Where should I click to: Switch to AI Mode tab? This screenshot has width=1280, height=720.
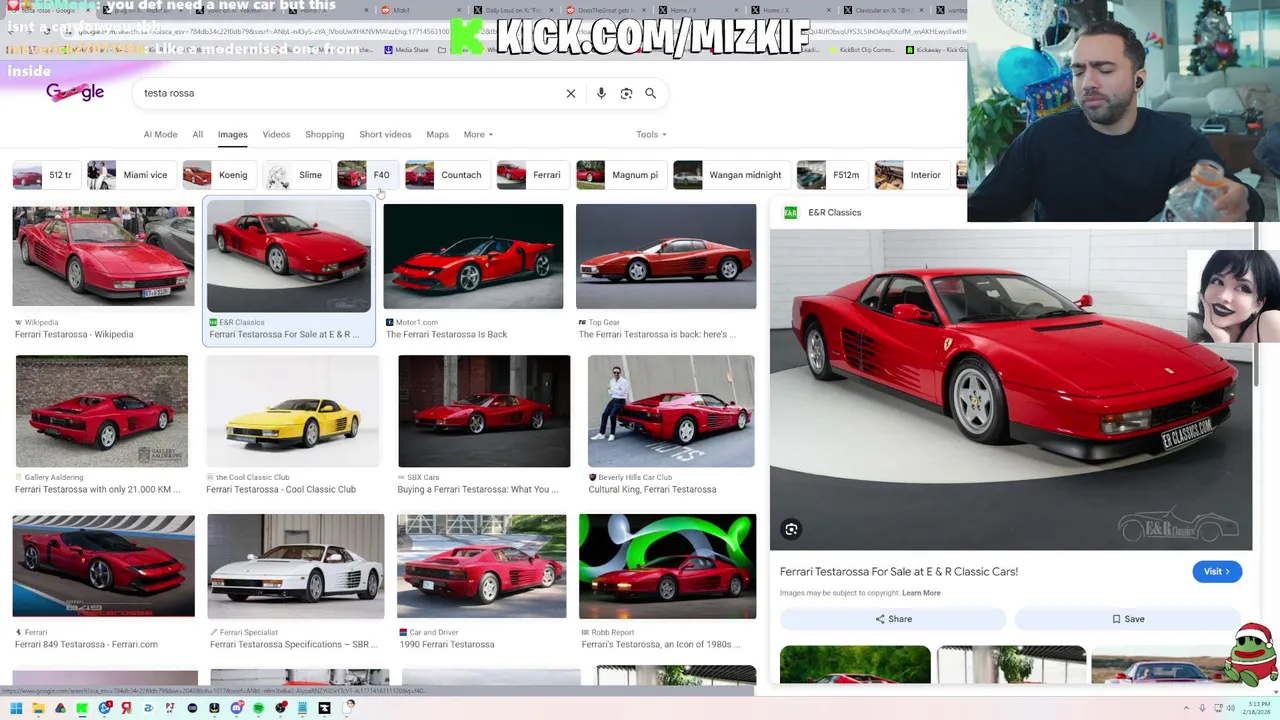160,134
